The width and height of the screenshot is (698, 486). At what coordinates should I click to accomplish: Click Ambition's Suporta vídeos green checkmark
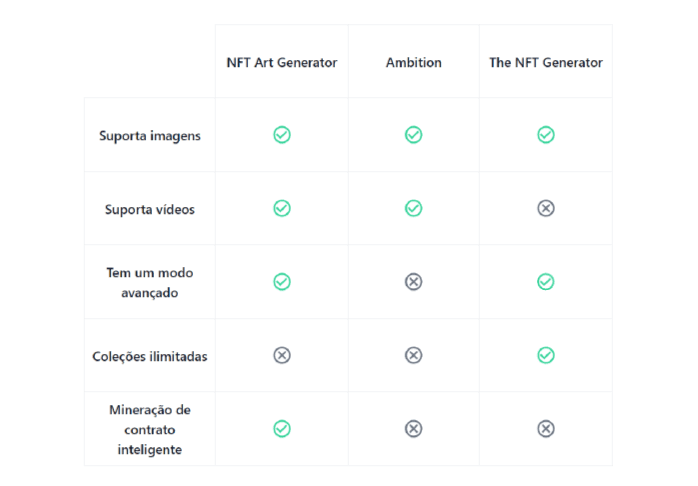tap(413, 208)
